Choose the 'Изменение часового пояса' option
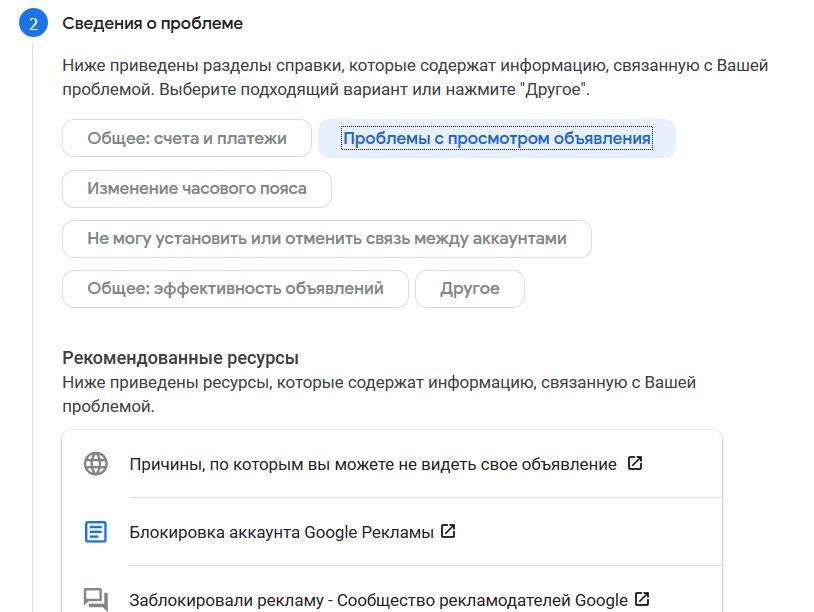Screen dimensions: 814x612 (197, 188)
